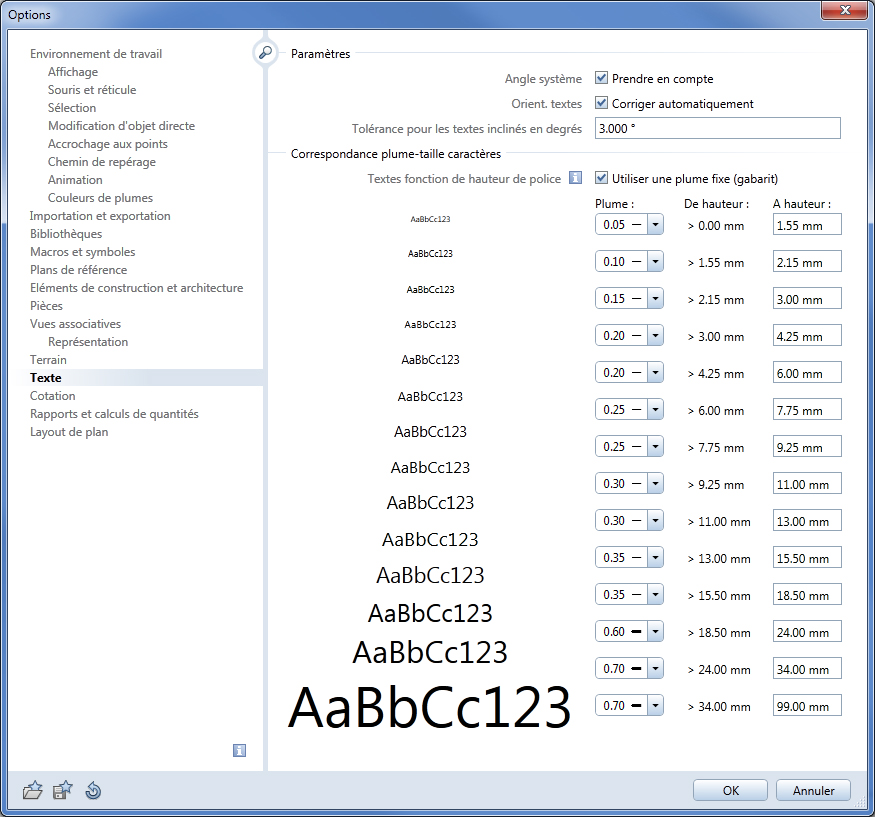This screenshot has height=817, width=875.
Task: Click the search magnifier icon
Action: click(266, 53)
